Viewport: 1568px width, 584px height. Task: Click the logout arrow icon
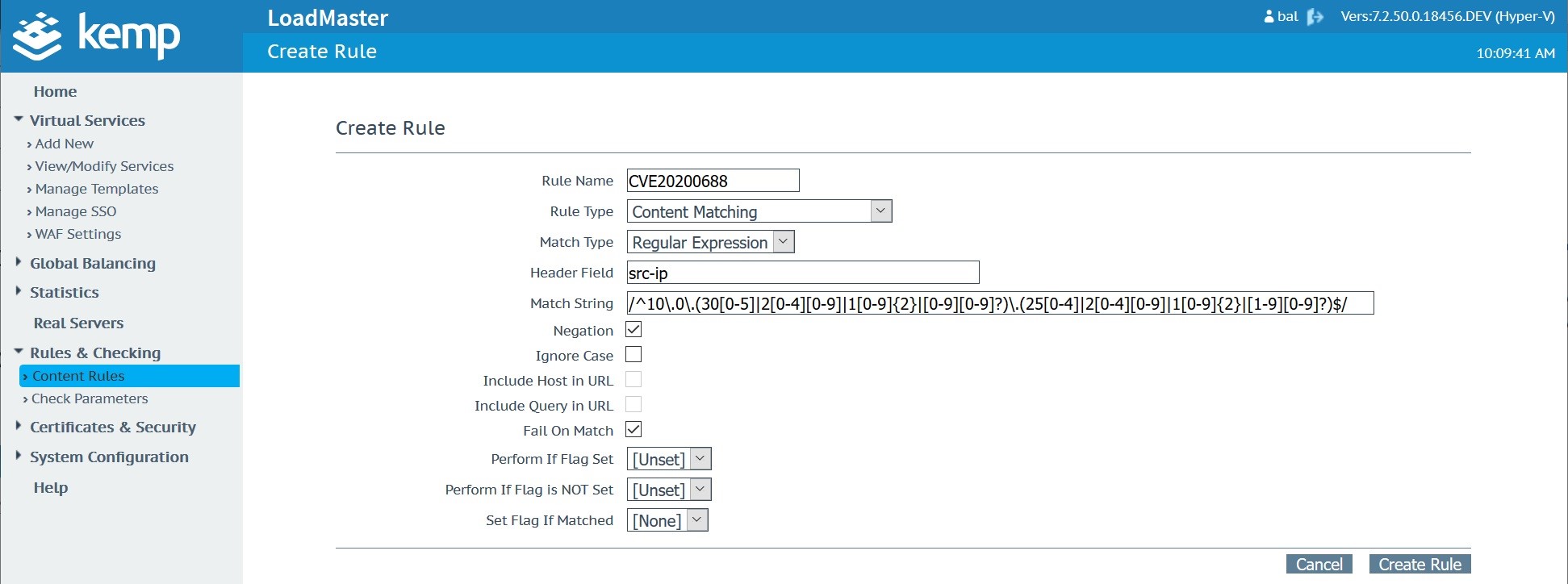[x=1315, y=17]
